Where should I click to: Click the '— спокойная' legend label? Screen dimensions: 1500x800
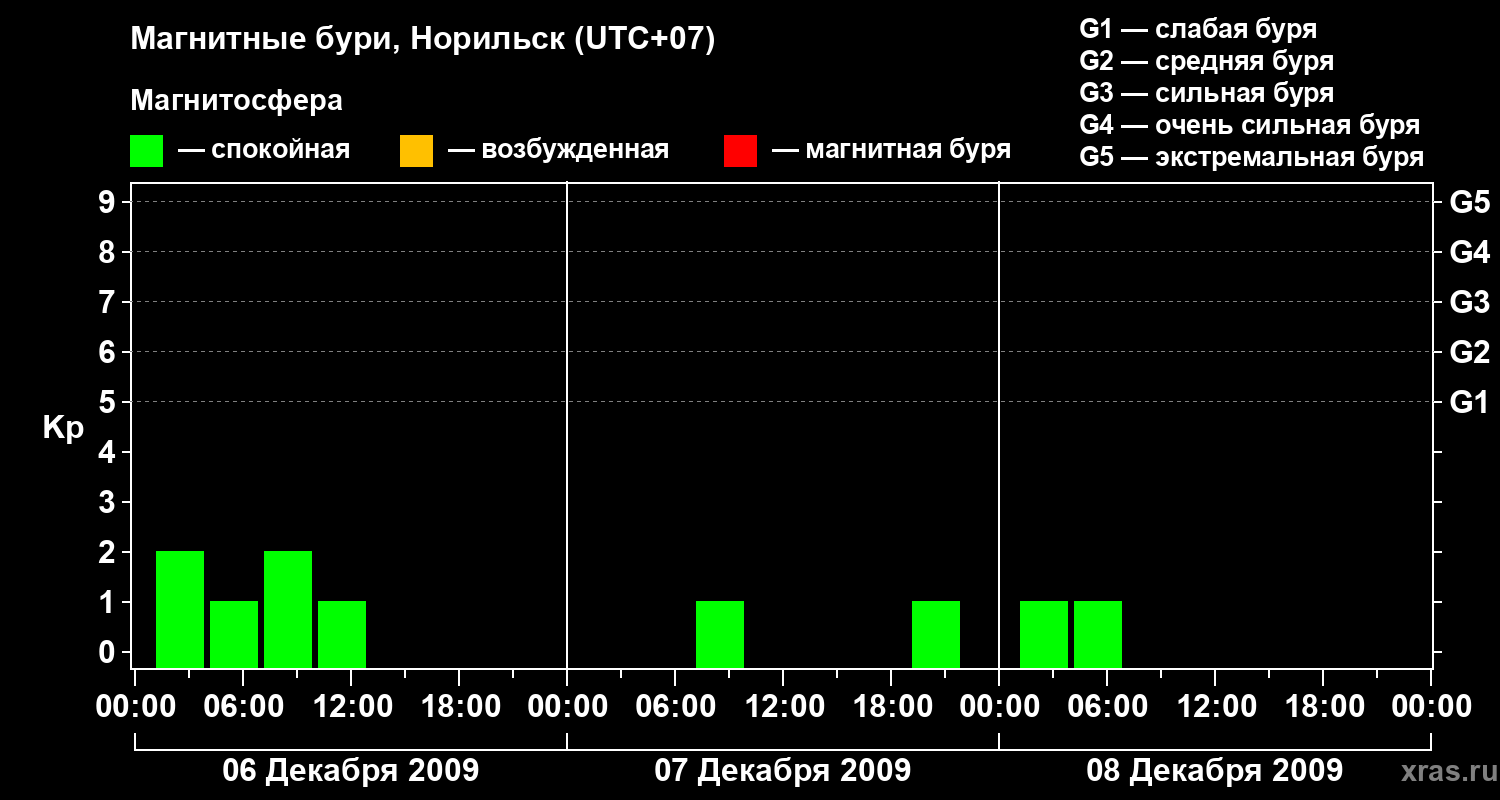264,151
